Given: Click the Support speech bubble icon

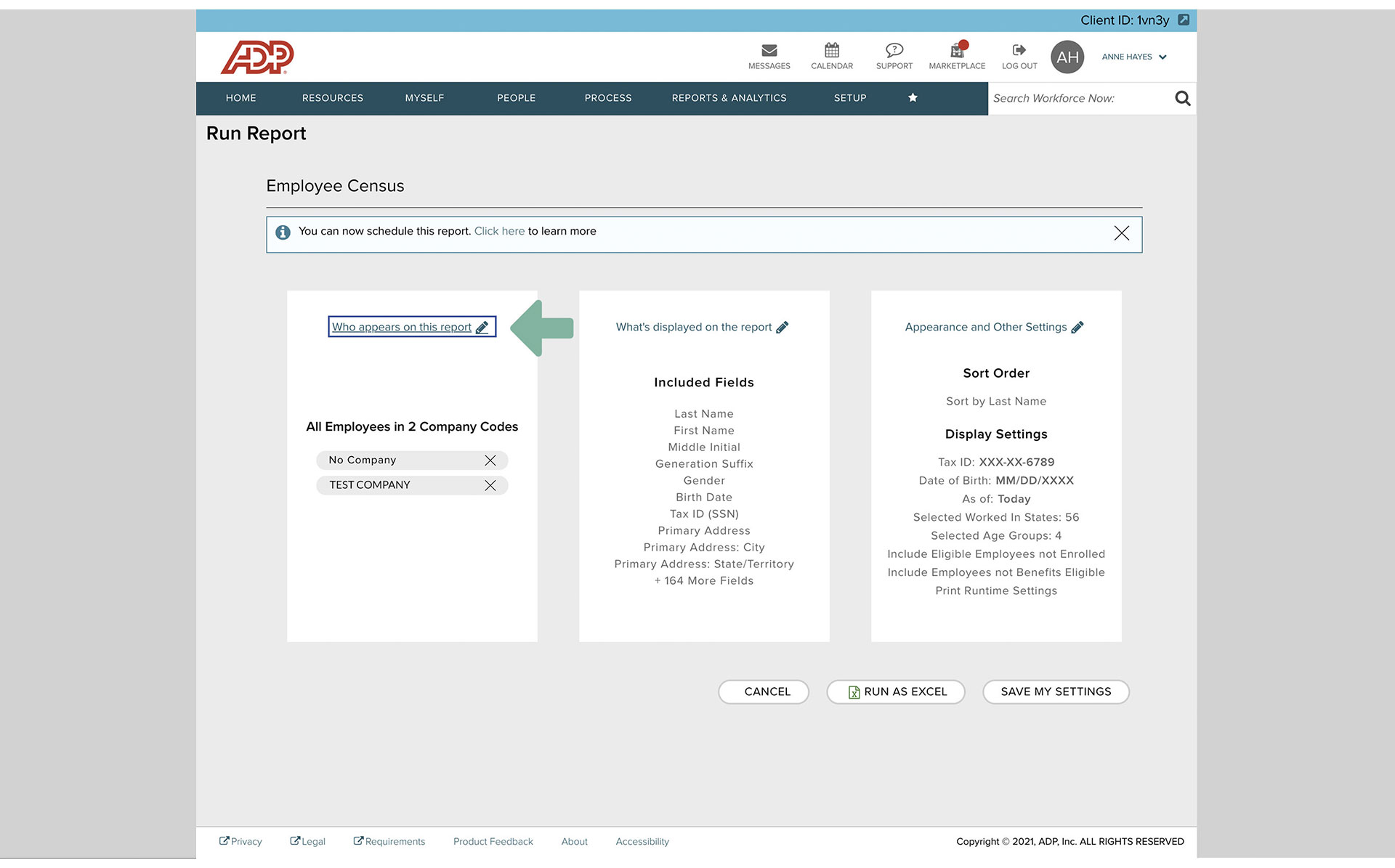Looking at the screenshot, I should [894, 50].
